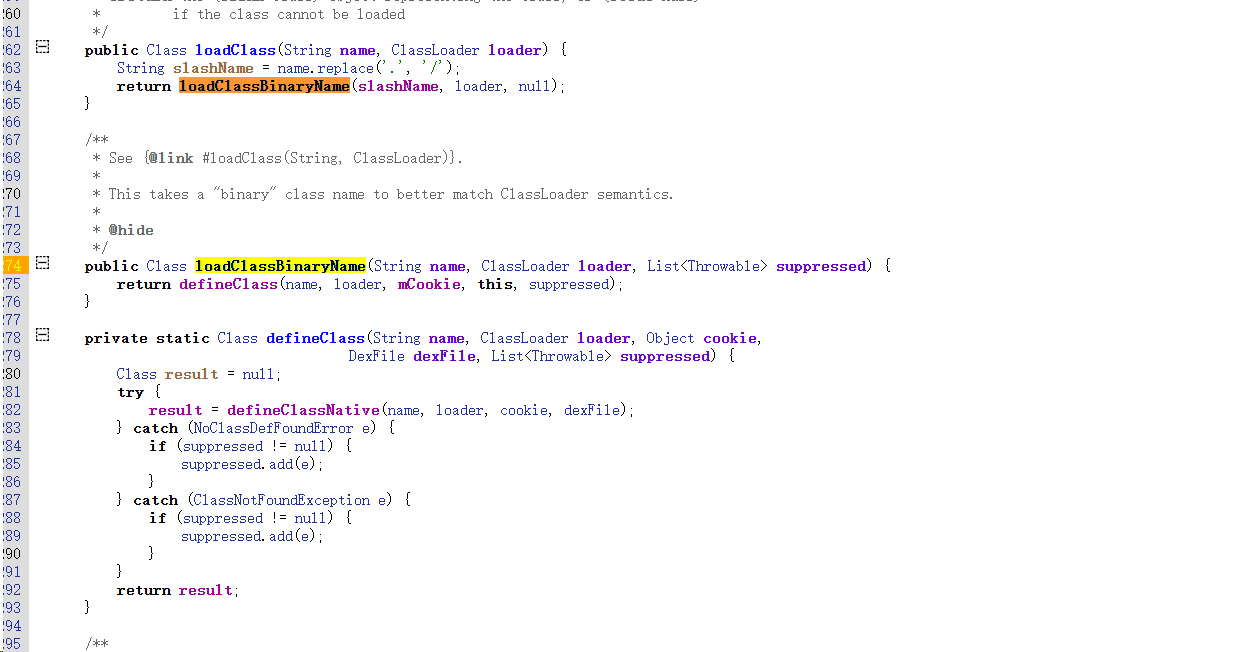Click defineClass in the private static declaration
This screenshot has width=1252, height=652.
(x=315, y=338)
